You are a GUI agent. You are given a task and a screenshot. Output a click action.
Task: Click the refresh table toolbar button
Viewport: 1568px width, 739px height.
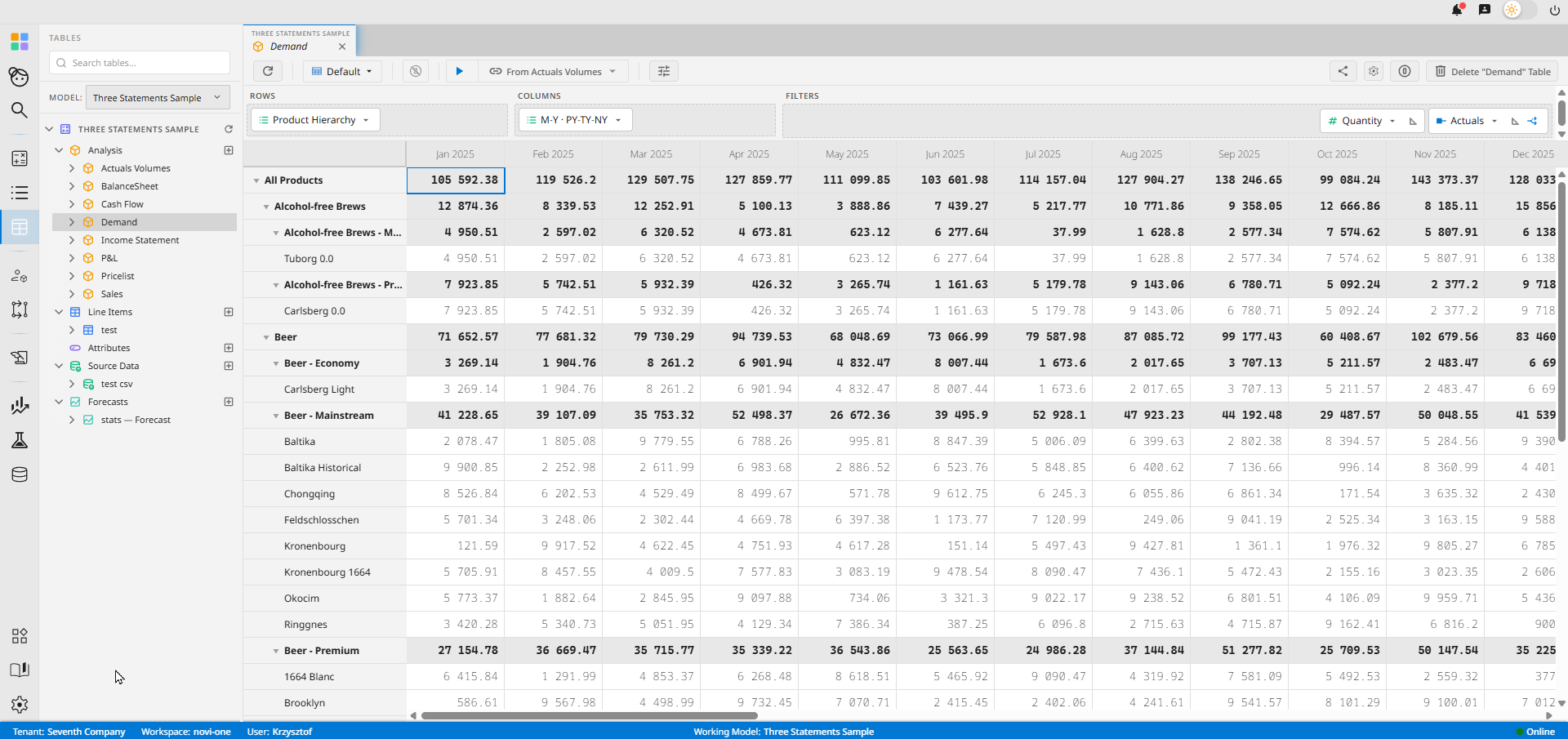(x=268, y=71)
